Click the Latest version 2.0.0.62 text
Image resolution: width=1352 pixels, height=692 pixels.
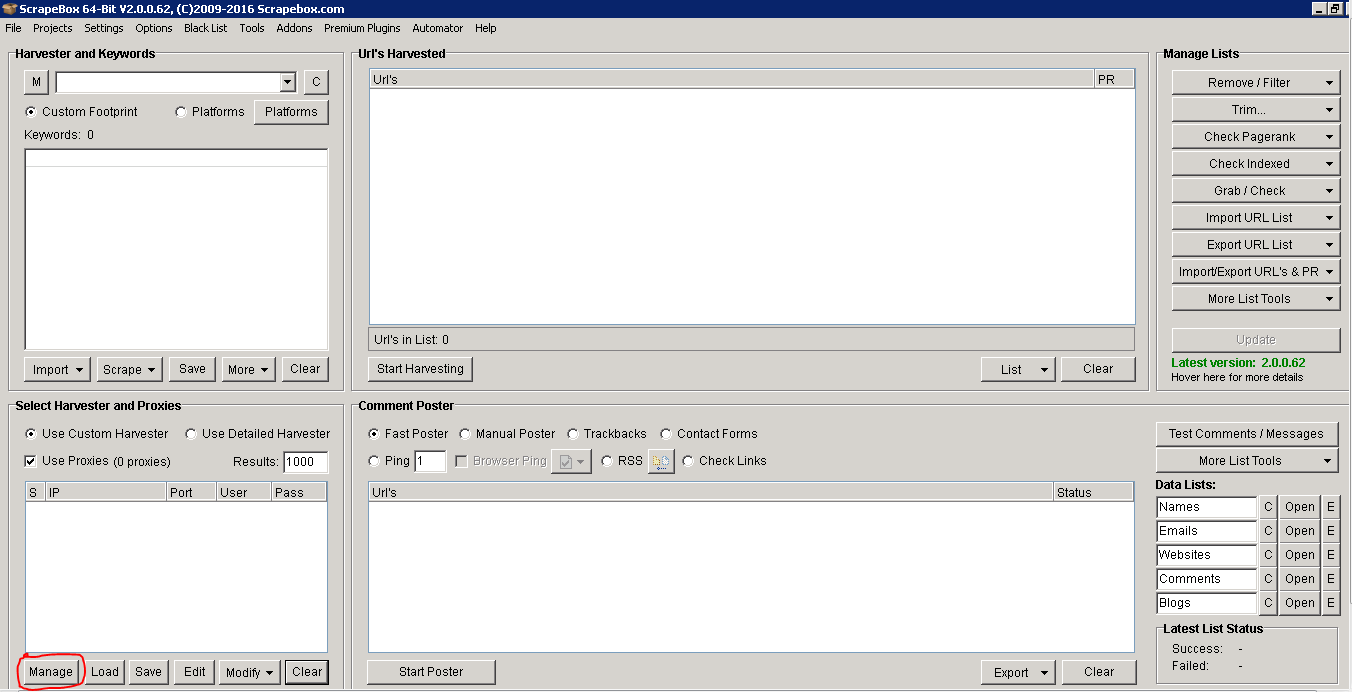1238,362
